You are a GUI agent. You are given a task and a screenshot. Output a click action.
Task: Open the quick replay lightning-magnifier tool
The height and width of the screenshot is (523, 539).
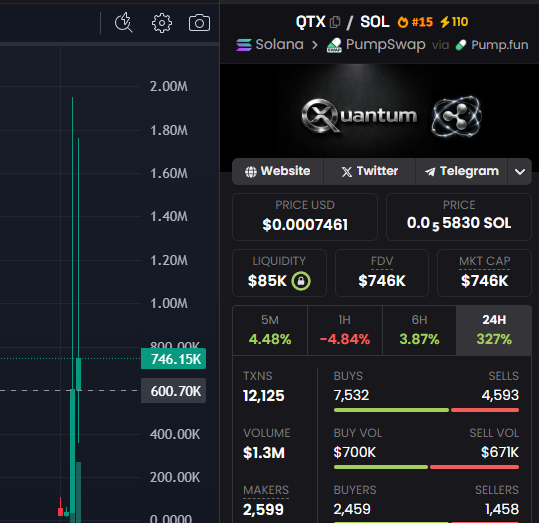[124, 23]
